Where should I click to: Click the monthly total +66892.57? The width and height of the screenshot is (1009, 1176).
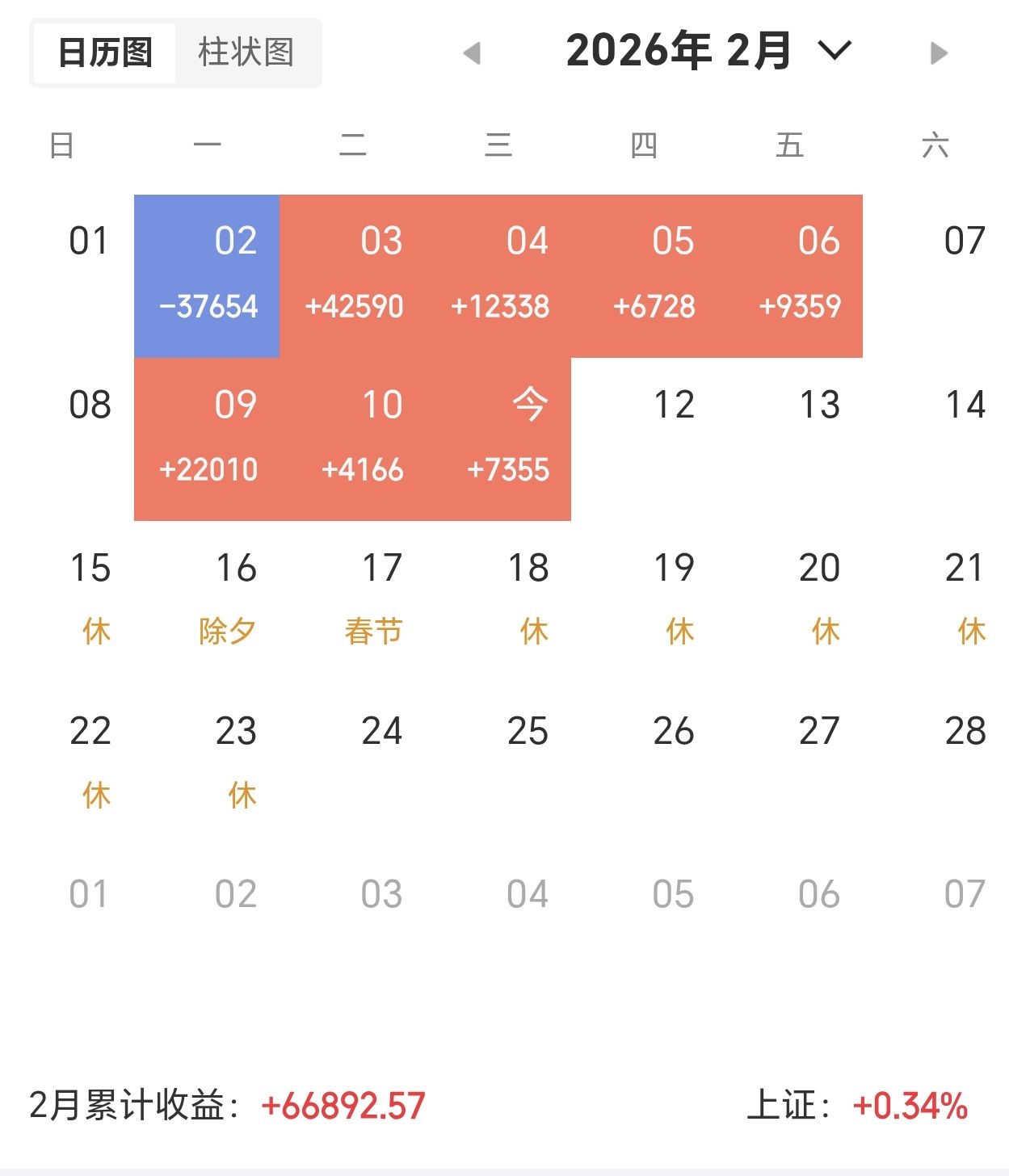[343, 1106]
